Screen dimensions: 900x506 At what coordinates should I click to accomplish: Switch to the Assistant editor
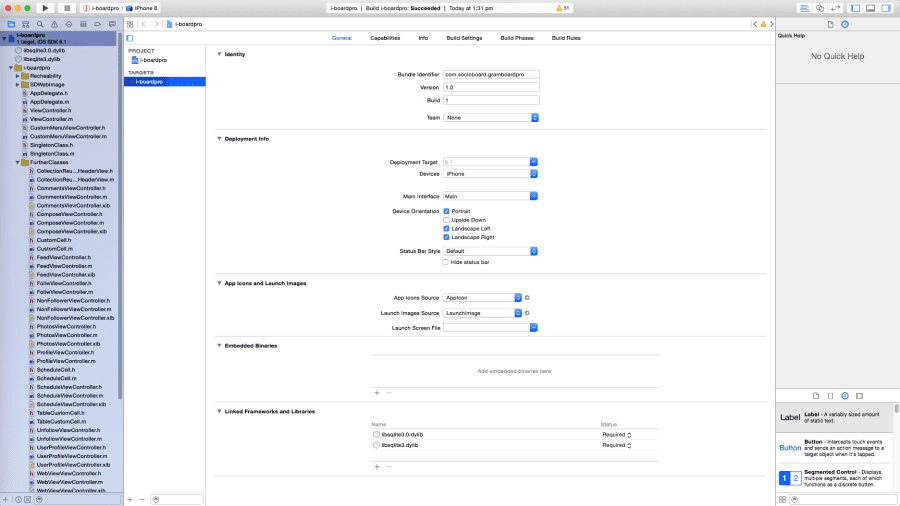pyautogui.click(x=820, y=8)
